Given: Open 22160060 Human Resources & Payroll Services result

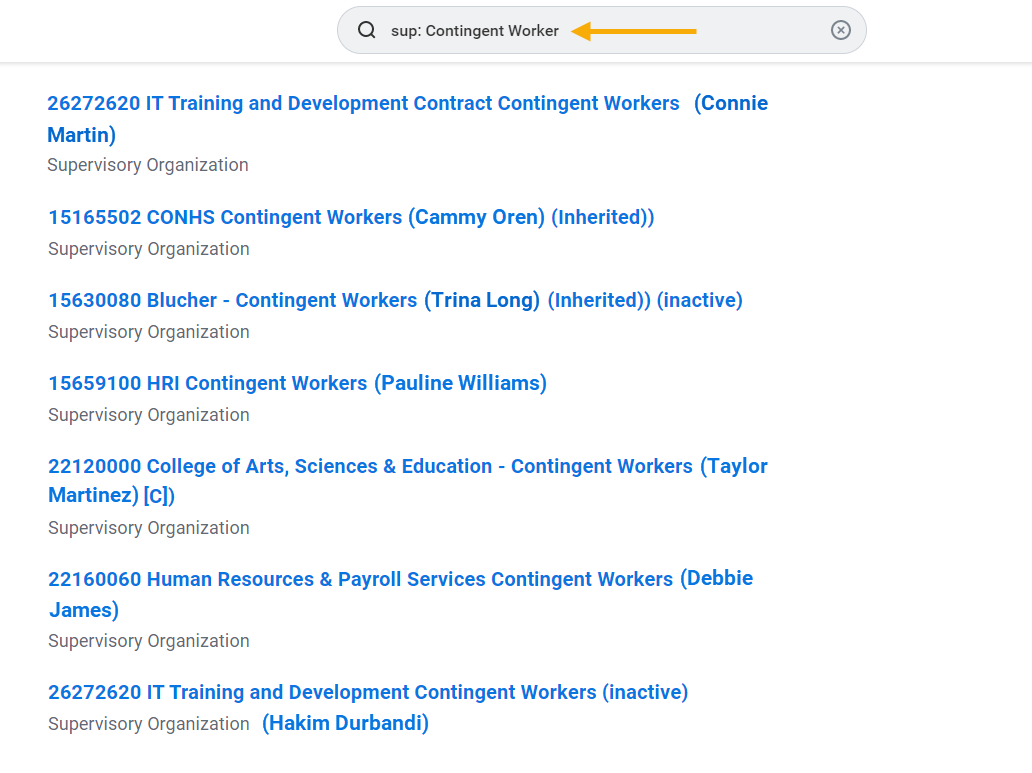Looking at the screenshot, I should [x=360, y=579].
